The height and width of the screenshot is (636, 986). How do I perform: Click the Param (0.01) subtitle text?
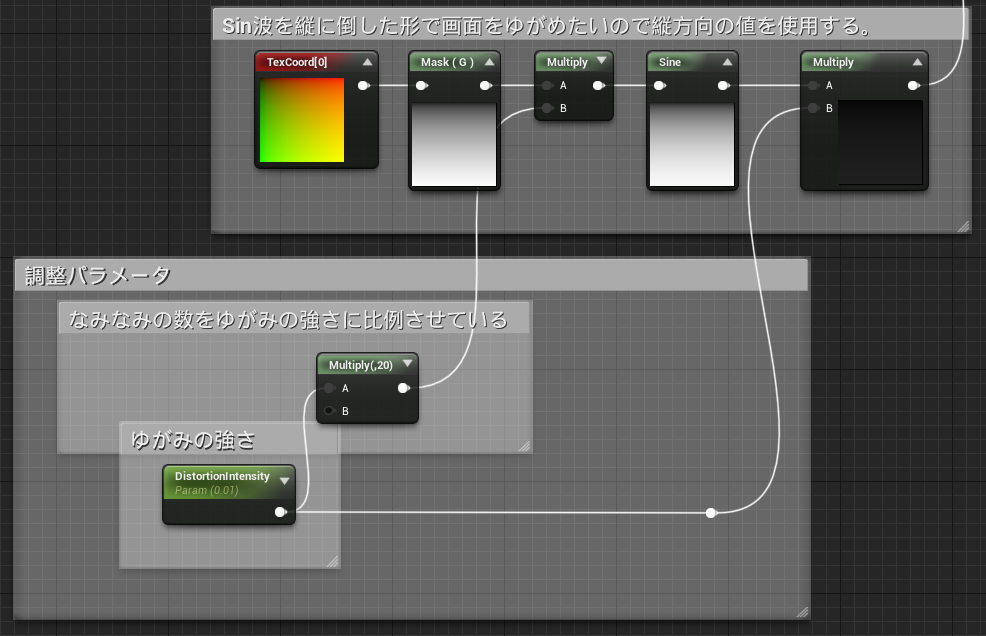click(x=206, y=490)
